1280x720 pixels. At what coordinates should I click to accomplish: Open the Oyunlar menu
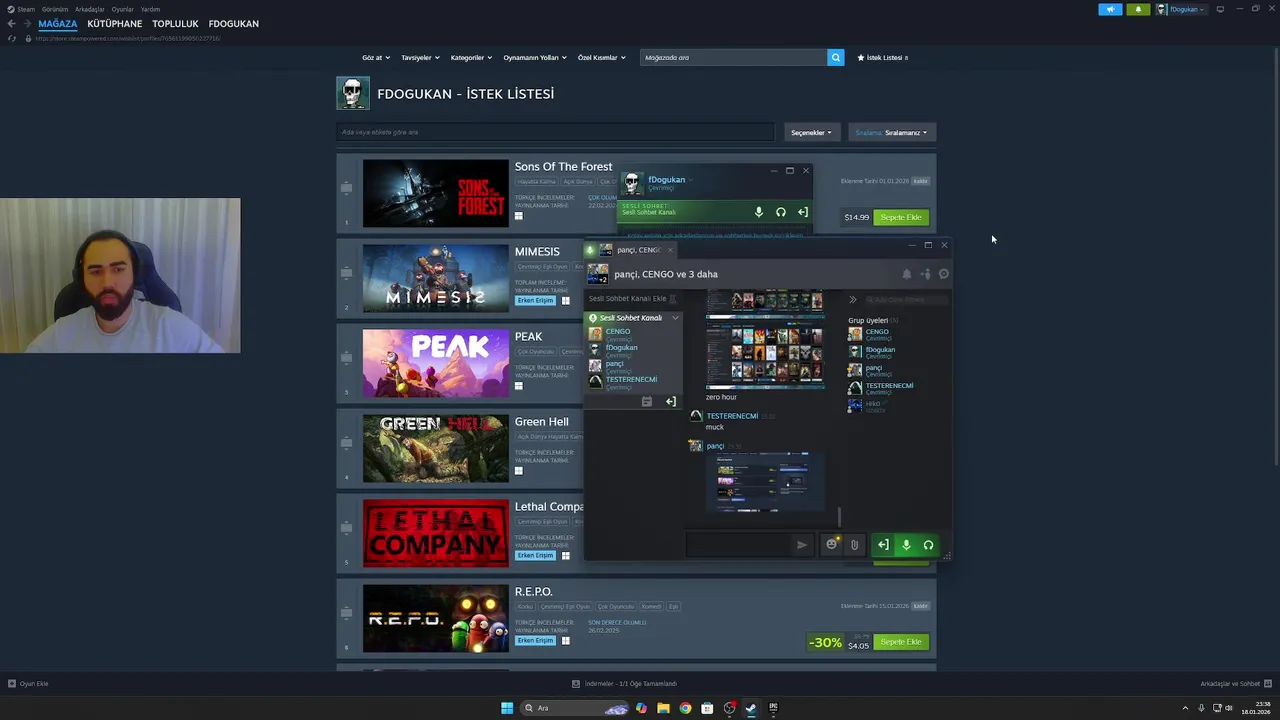pos(122,9)
